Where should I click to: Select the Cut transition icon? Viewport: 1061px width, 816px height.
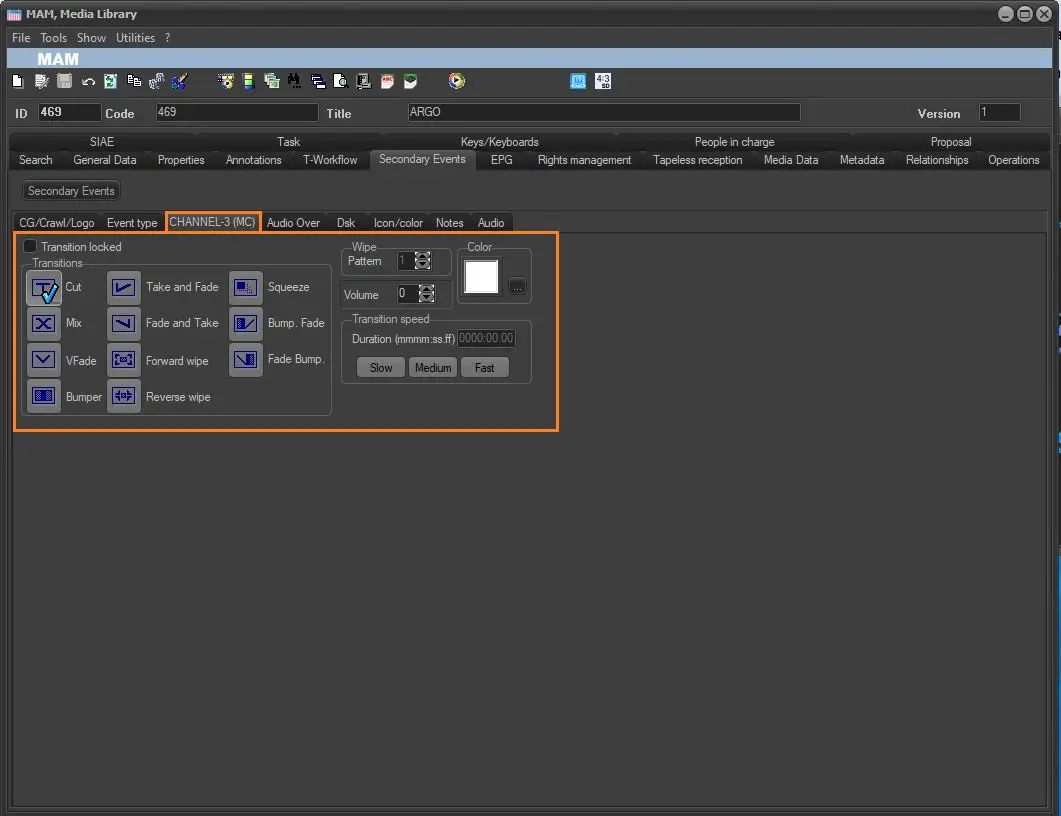click(x=44, y=288)
